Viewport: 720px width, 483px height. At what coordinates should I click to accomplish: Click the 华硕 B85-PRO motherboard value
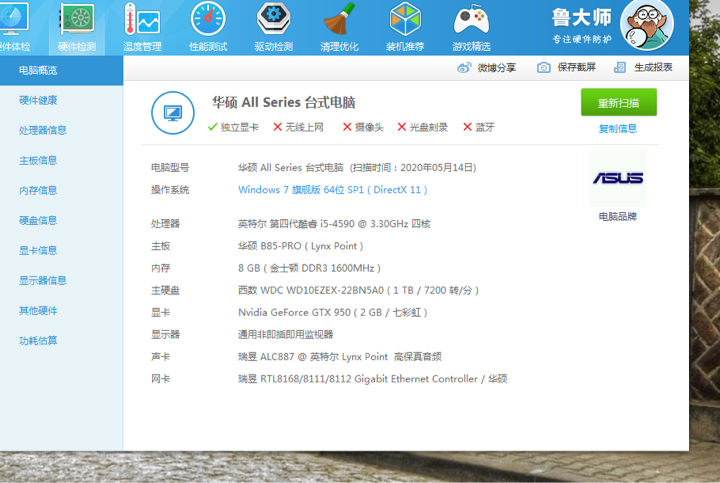click(x=301, y=246)
